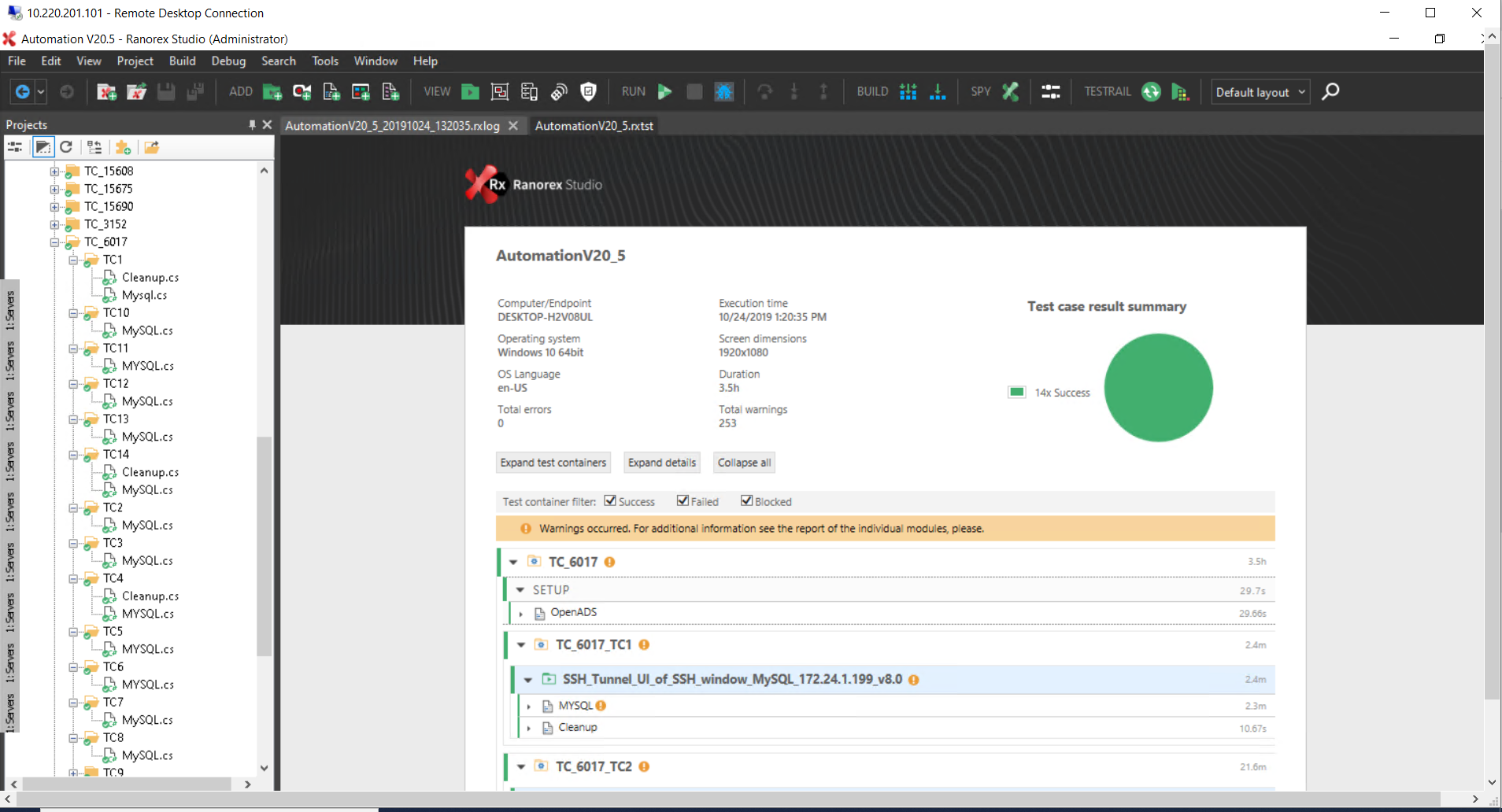Click the build solution blue bars icon
The image size is (1502, 812).
pos(908,92)
